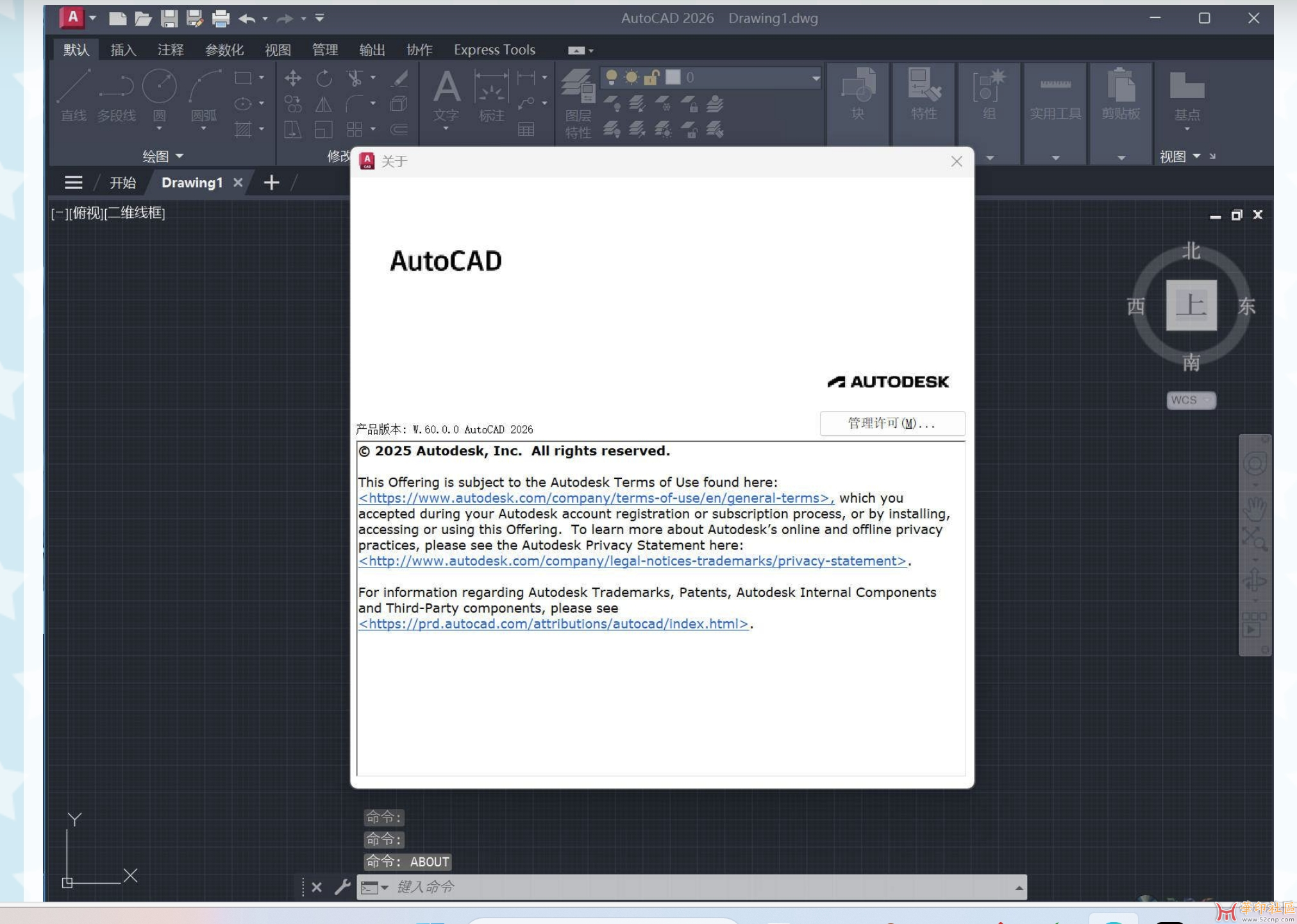Image resolution: width=1297 pixels, height=924 pixels.
Task: Open the Text tool dropdown arrow
Action: [446, 128]
